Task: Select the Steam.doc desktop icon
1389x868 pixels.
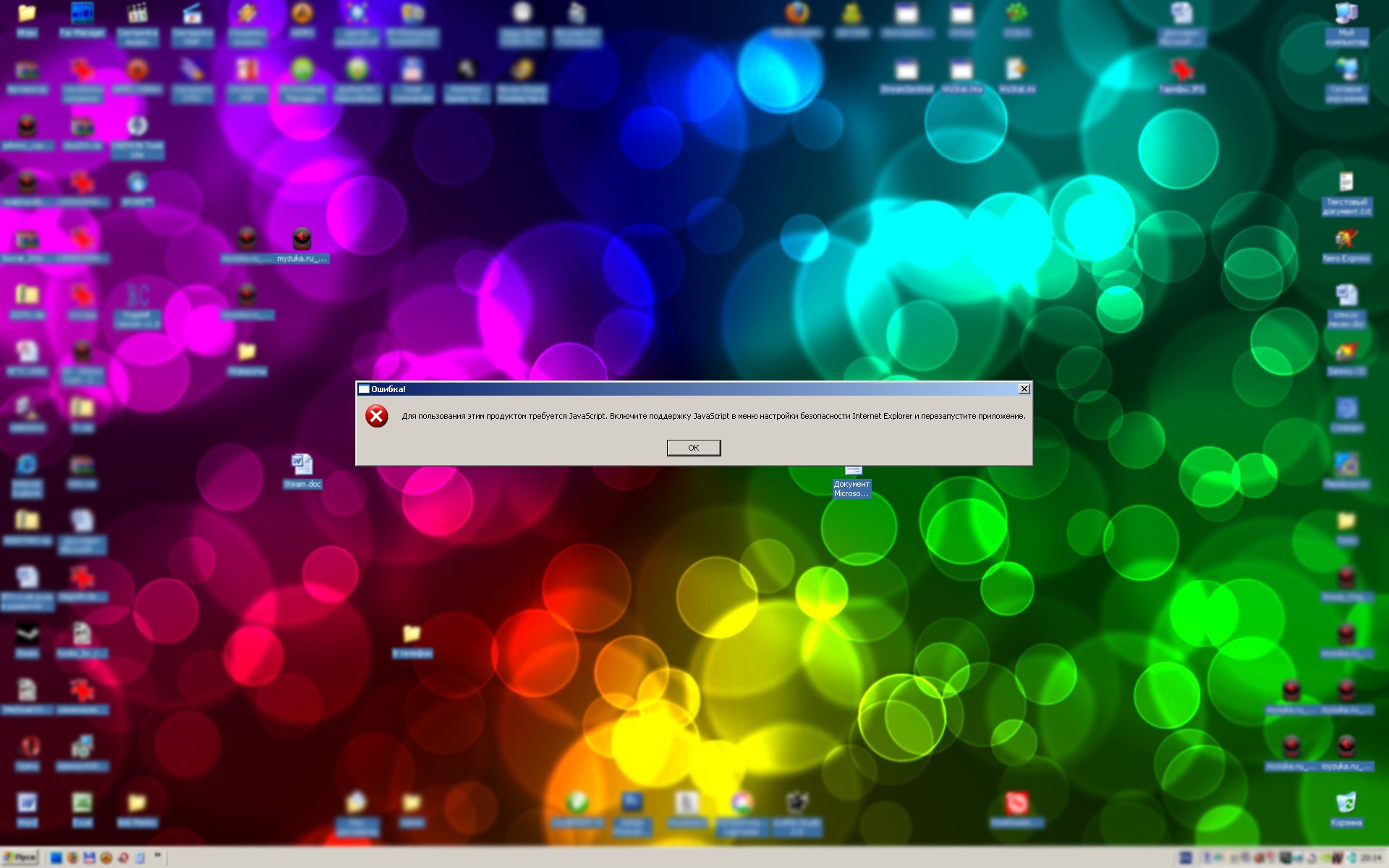Action: click(302, 465)
